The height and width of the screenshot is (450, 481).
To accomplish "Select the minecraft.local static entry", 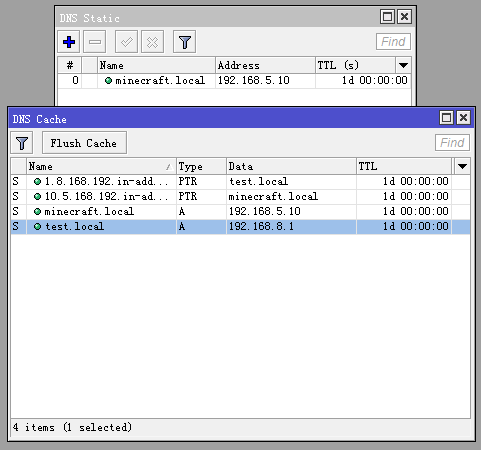I will click(234, 81).
